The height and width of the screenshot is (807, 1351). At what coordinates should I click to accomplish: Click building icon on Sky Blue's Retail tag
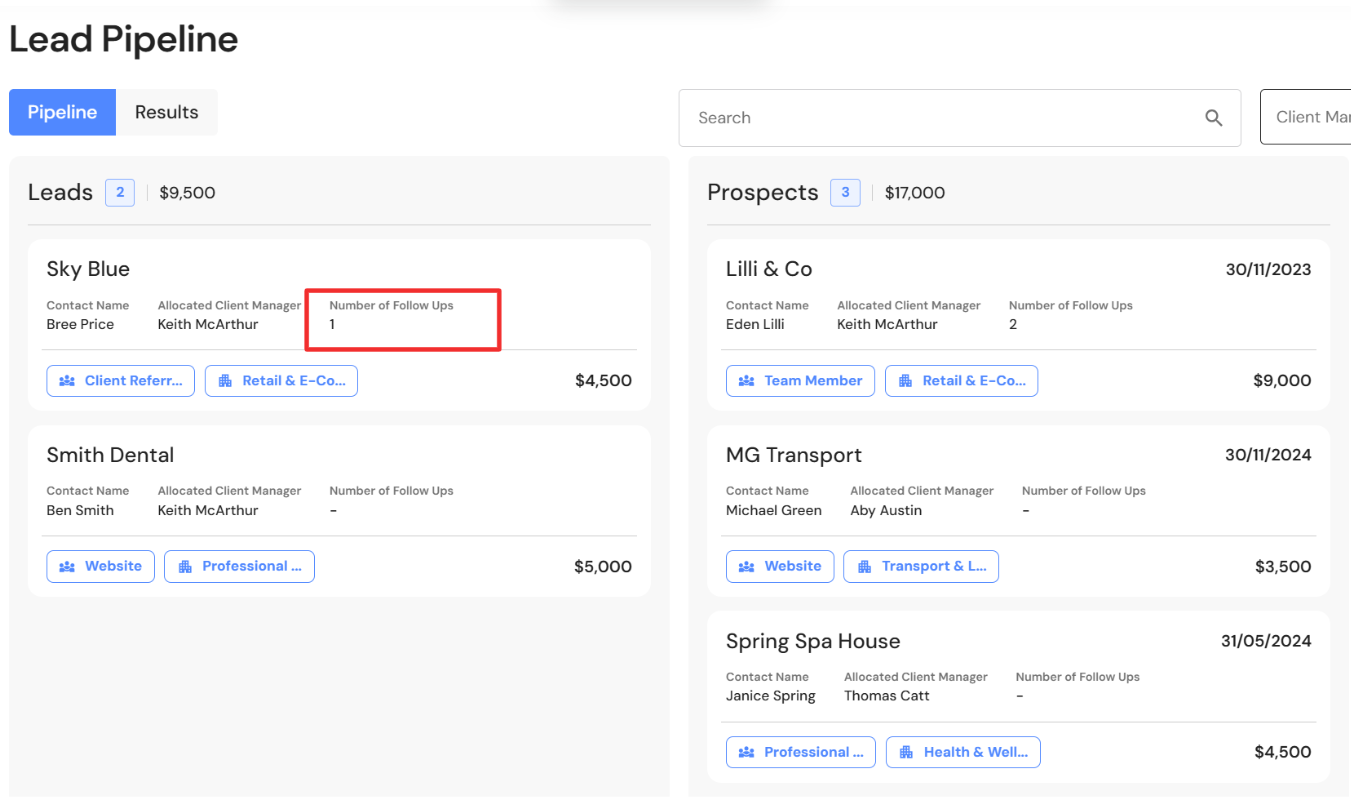225,381
